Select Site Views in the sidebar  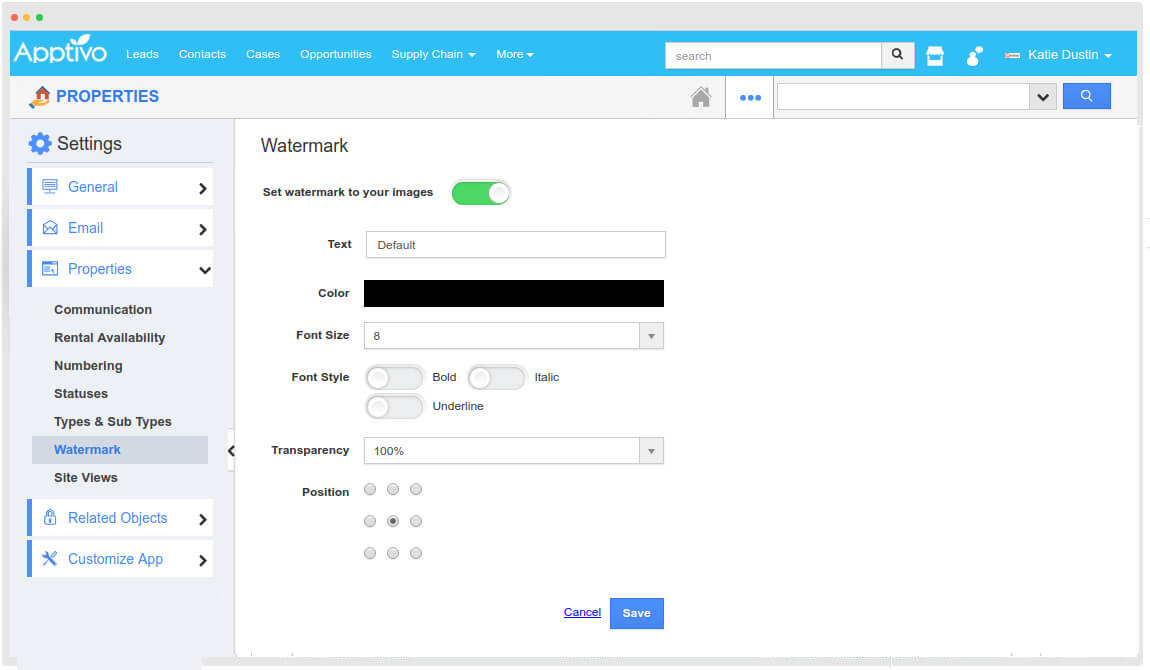coord(86,478)
